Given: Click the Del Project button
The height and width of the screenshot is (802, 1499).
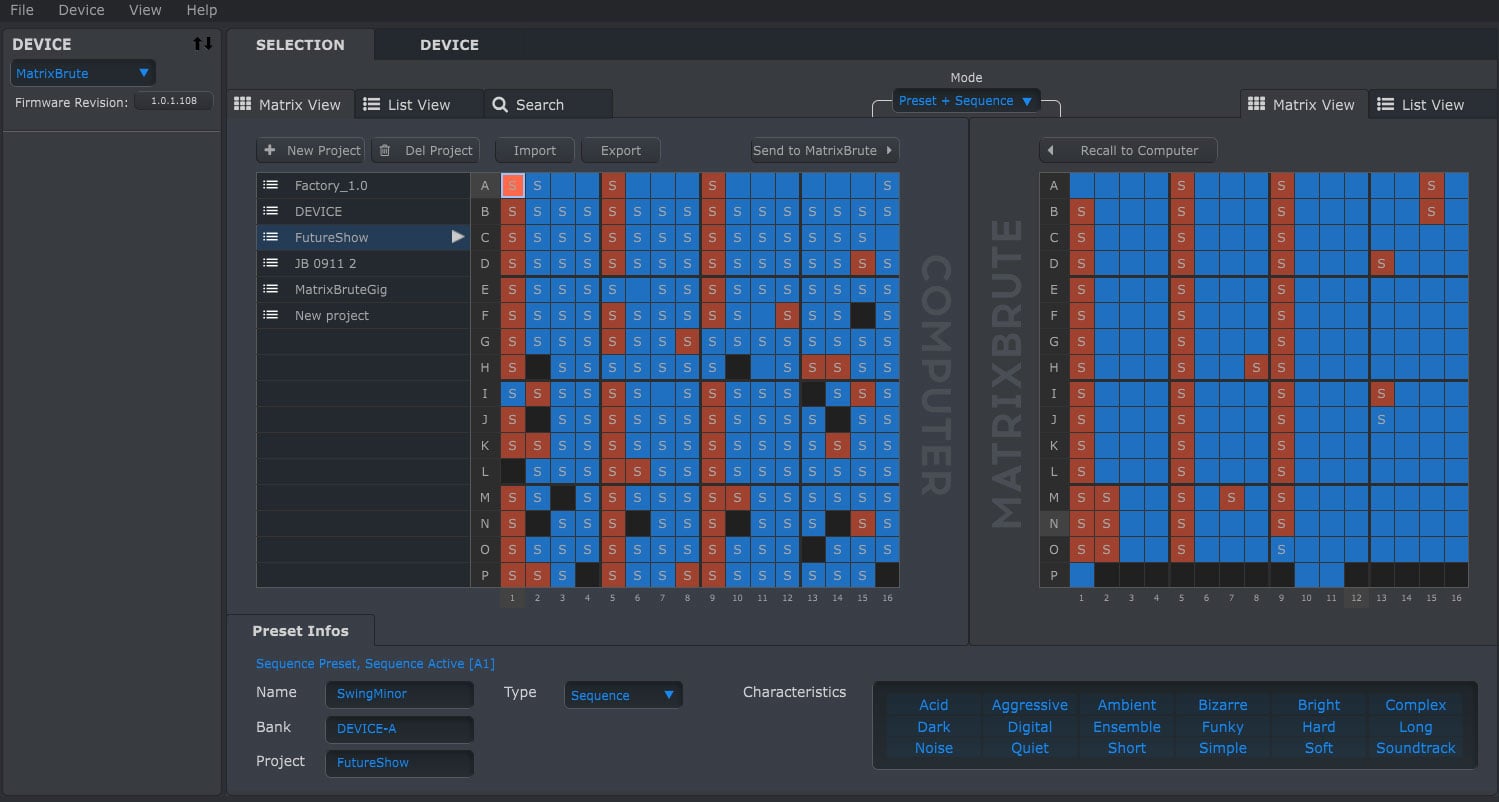Looking at the screenshot, I should [425, 150].
